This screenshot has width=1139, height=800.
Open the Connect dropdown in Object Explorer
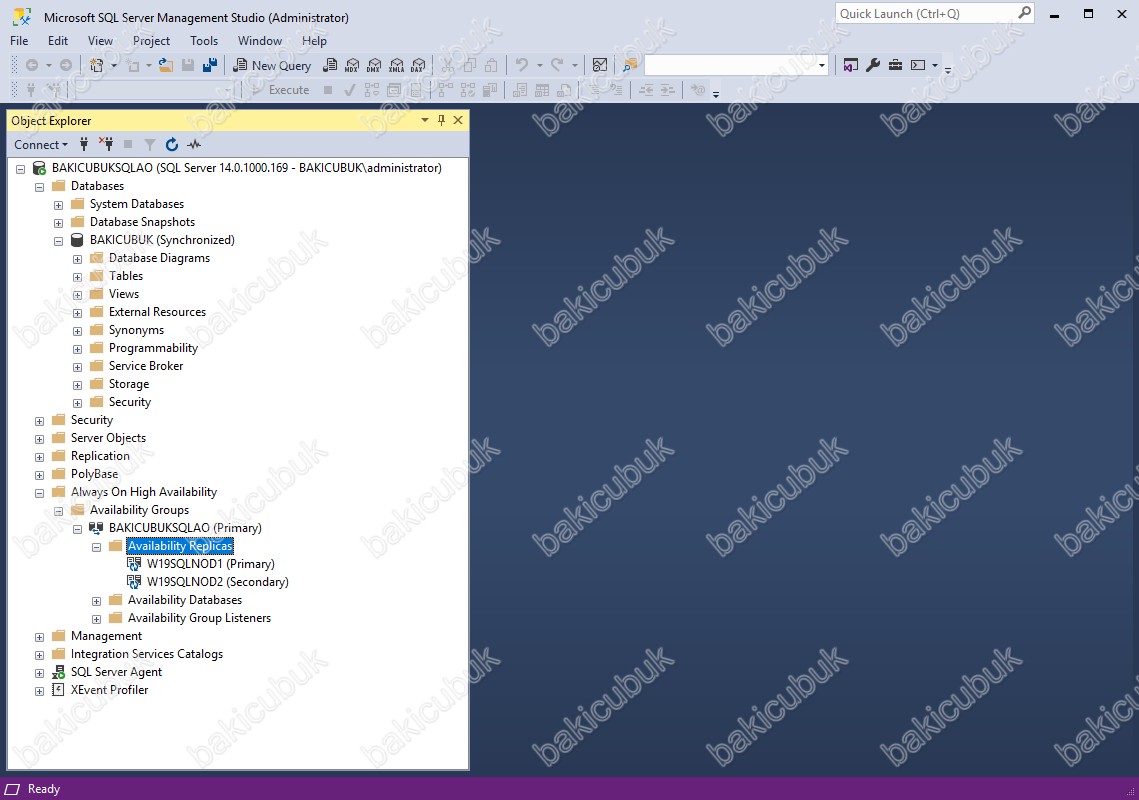point(41,144)
